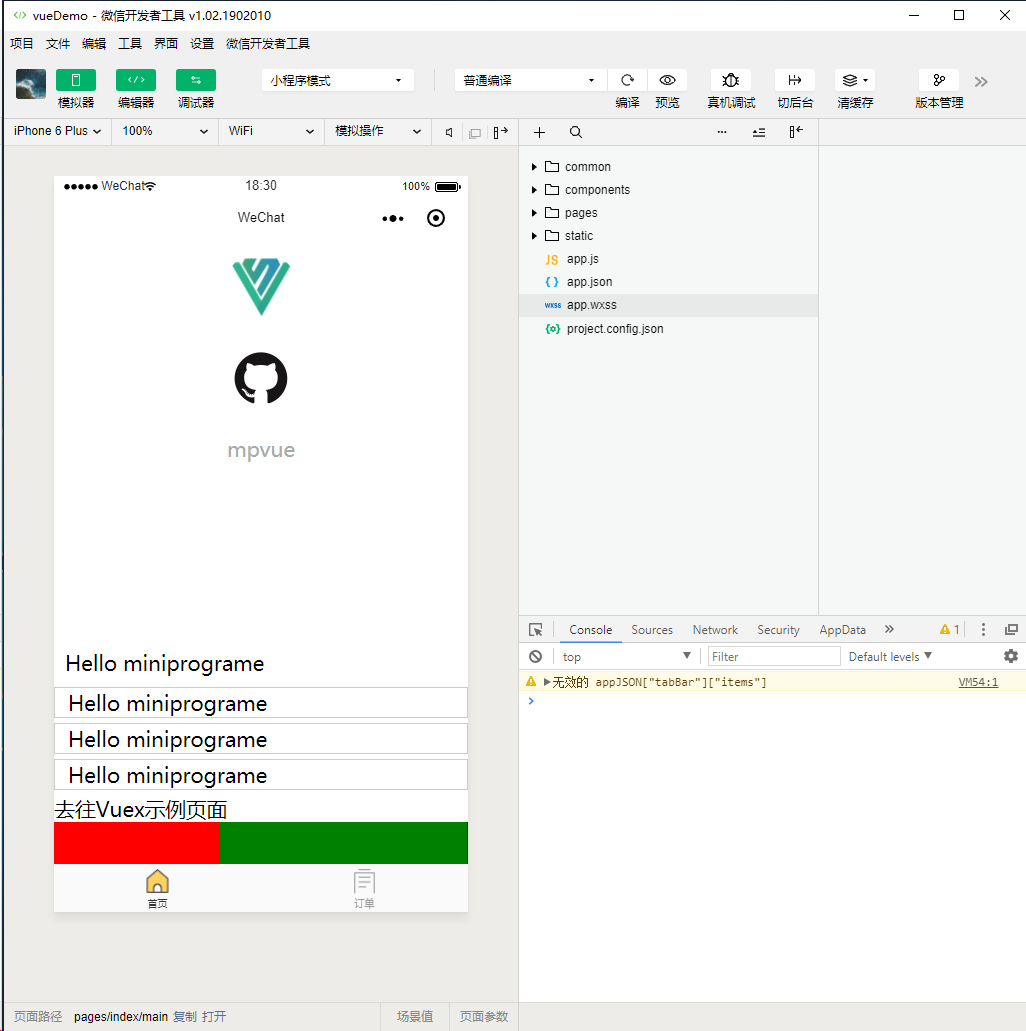Viewport: 1026px width, 1031px height.
Task: Open the 微信开发者工具 menu
Action: click(x=268, y=43)
